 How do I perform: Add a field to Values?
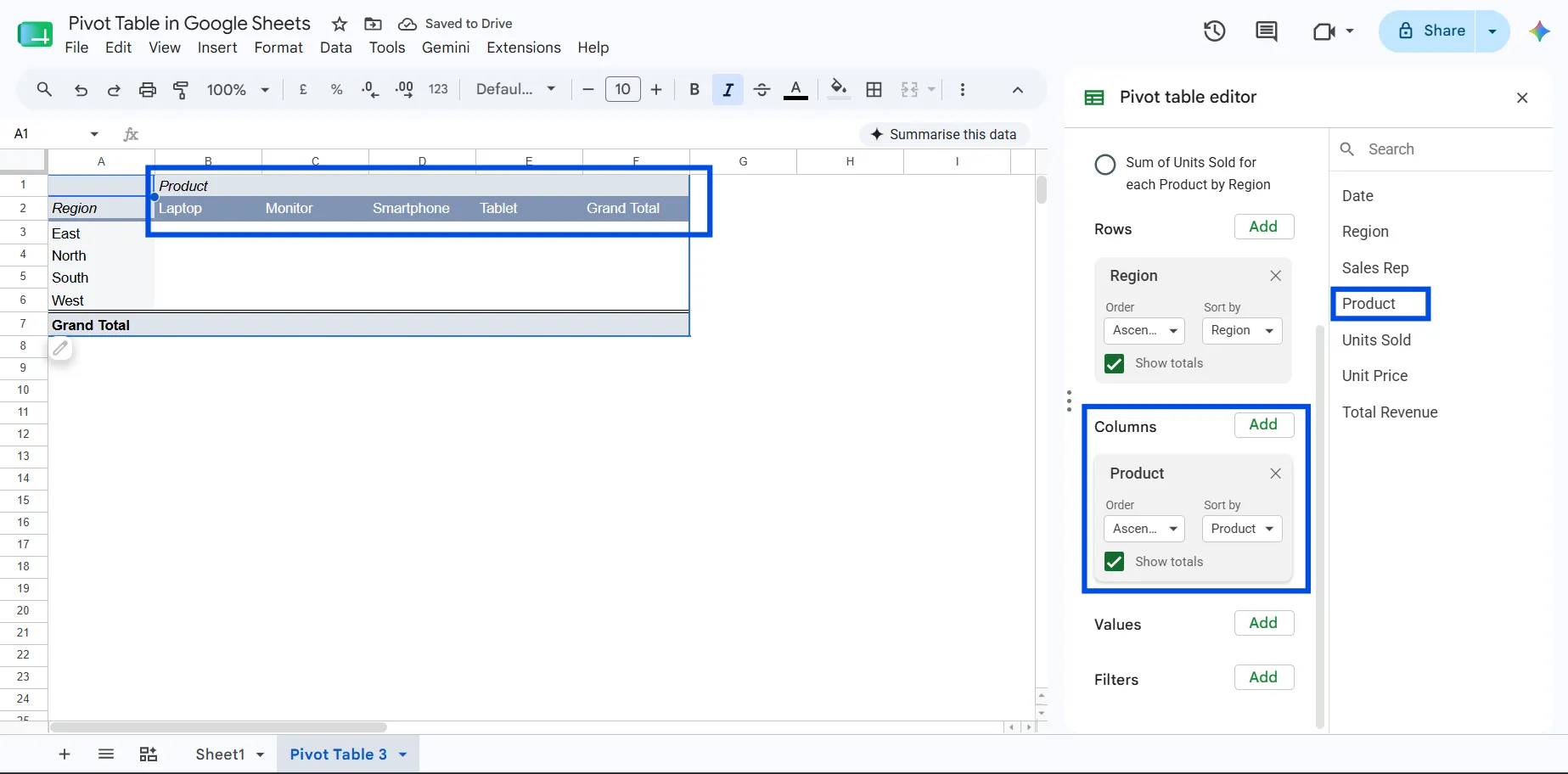tap(1263, 623)
